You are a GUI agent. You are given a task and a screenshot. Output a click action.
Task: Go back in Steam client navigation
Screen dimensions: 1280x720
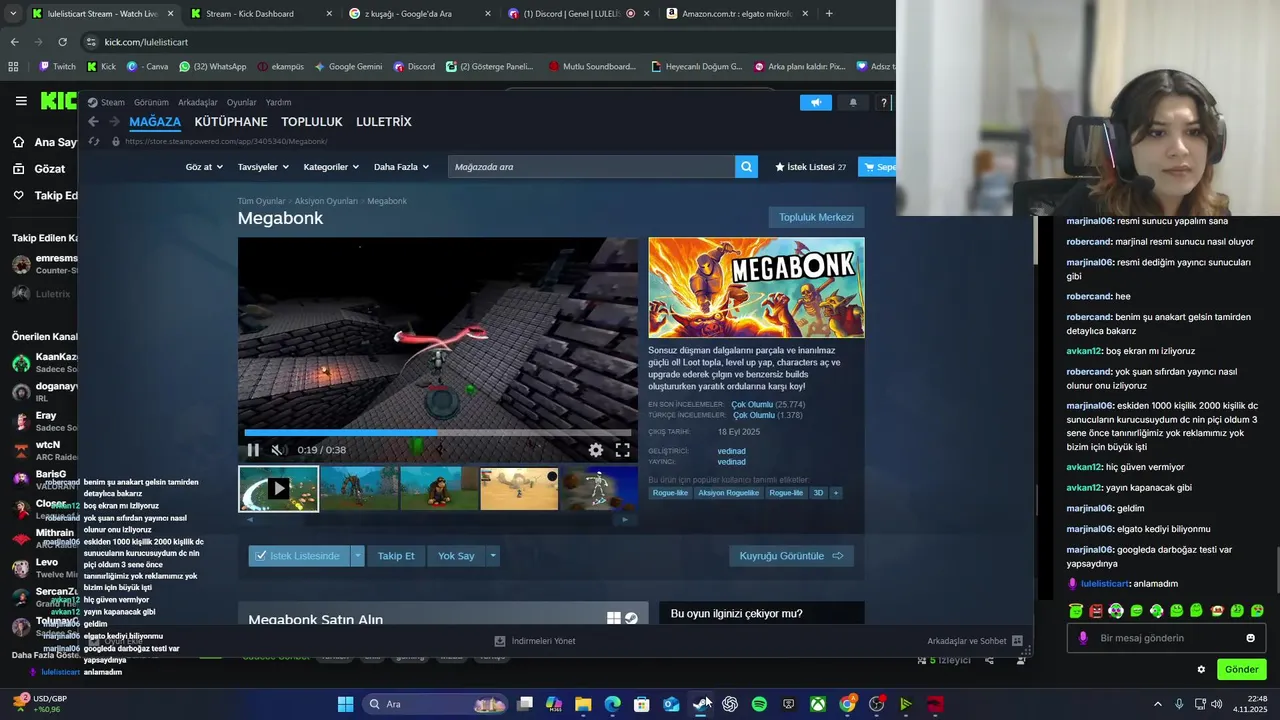point(93,121)
